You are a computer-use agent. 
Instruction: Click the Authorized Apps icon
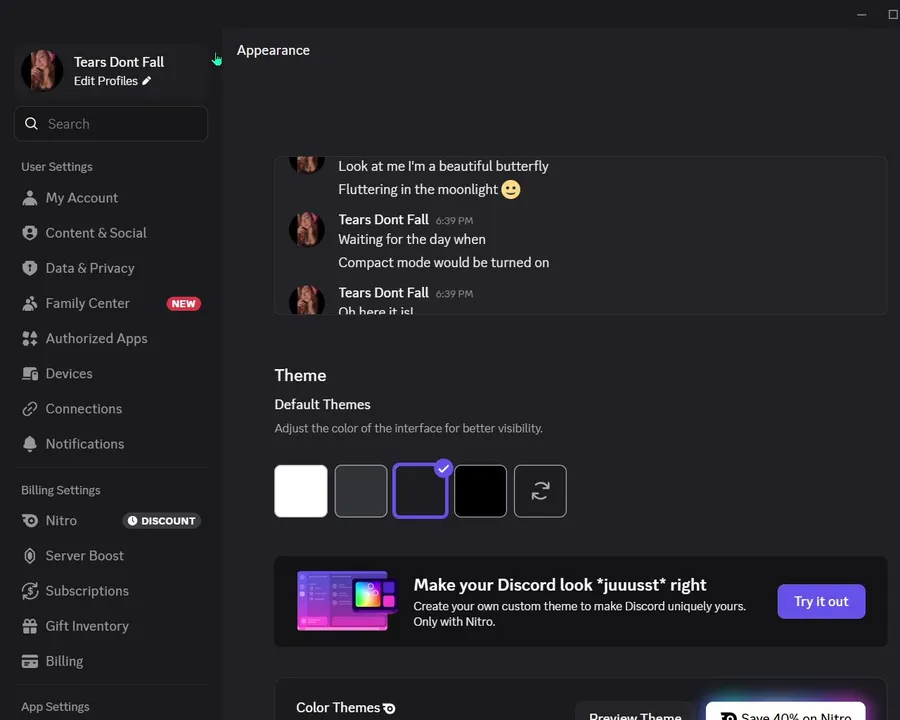(x=29, y=339)
